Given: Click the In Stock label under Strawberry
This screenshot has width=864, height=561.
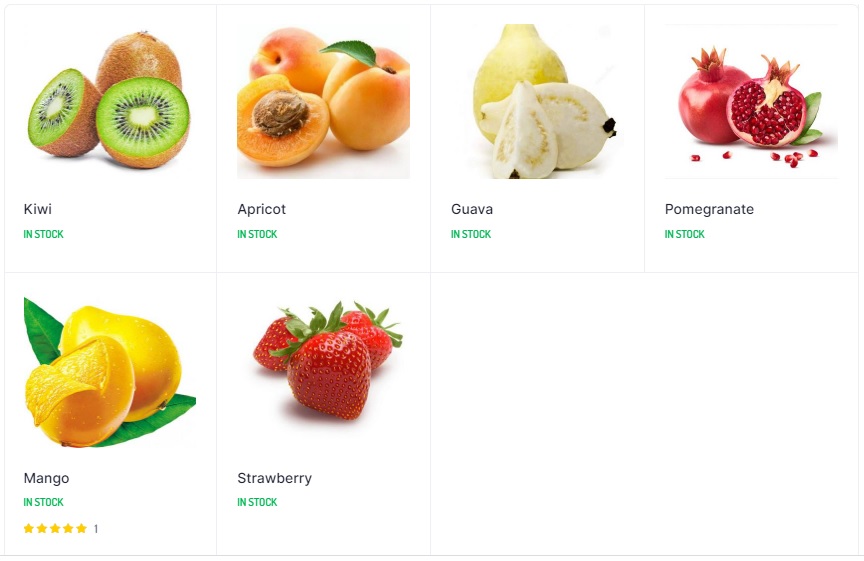Looking at the screenshot, I should [257, 502].
